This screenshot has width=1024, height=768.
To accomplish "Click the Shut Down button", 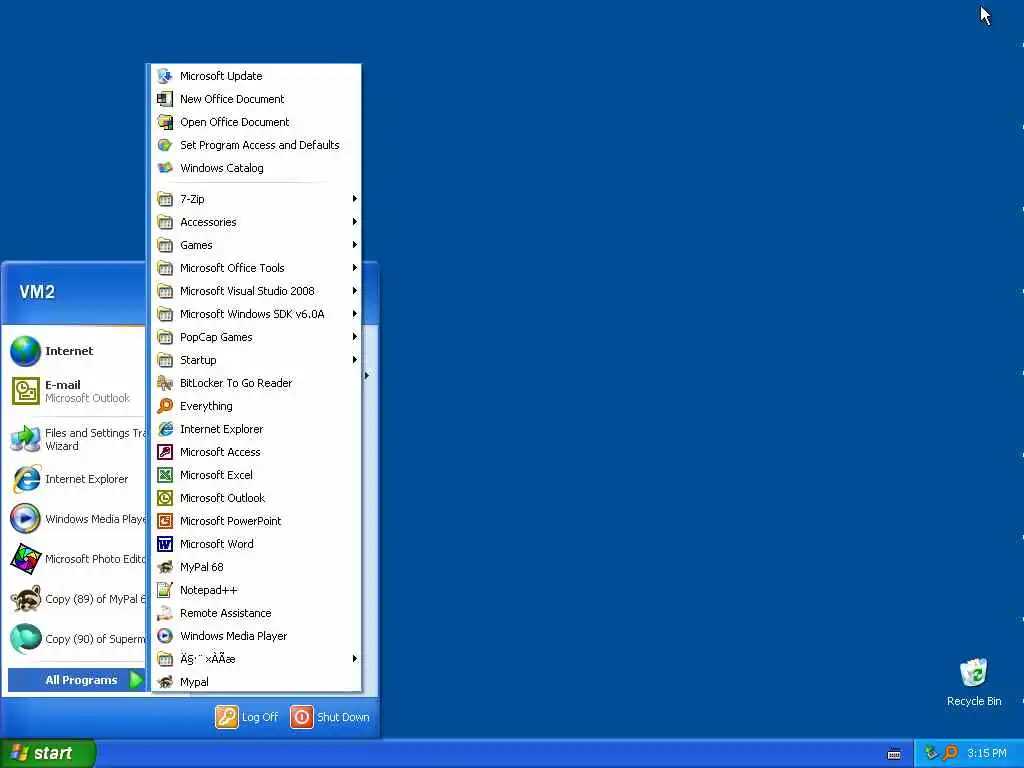I will [x=330, y=717].
